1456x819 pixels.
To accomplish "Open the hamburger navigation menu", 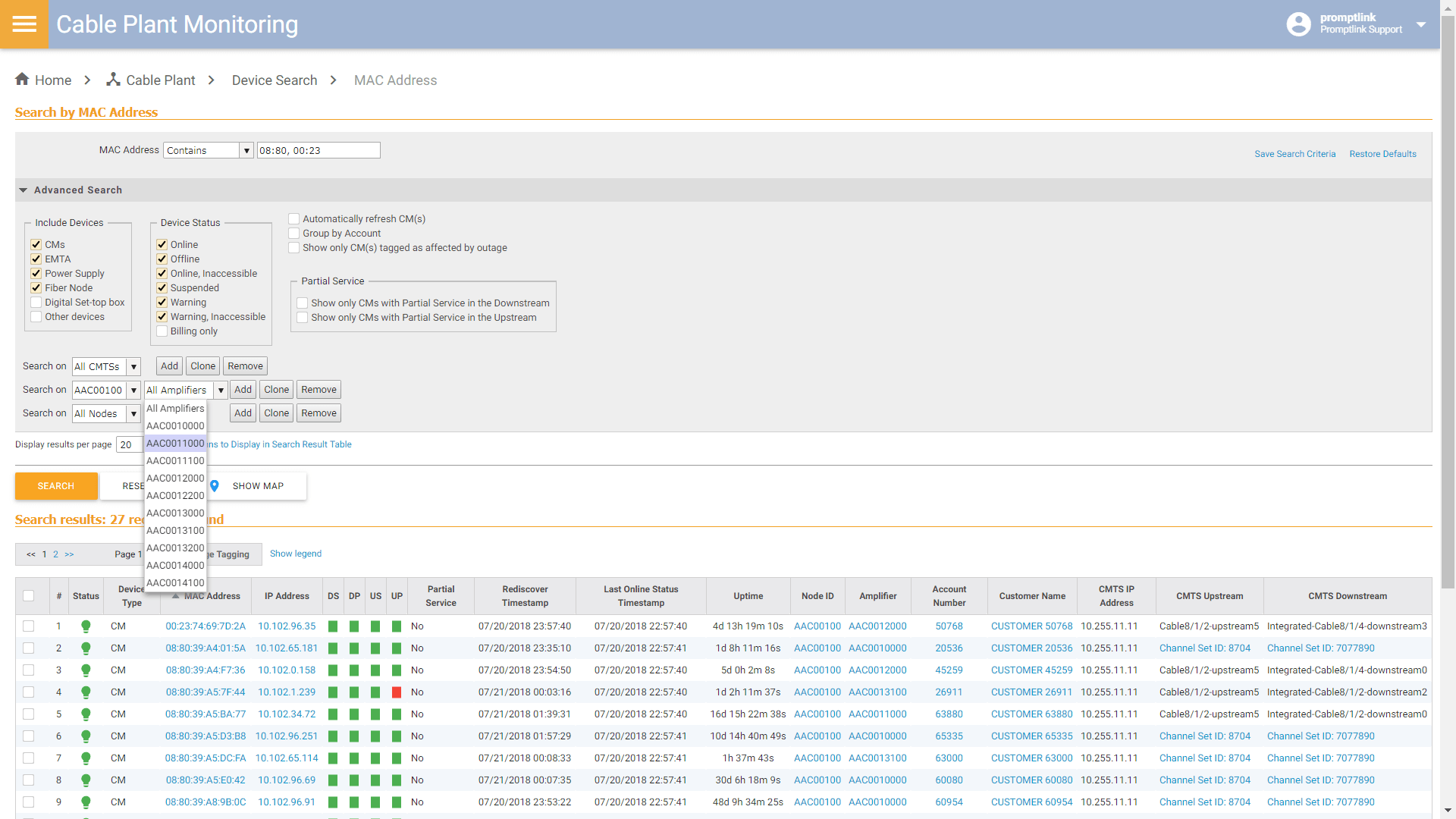I will 24,24.
